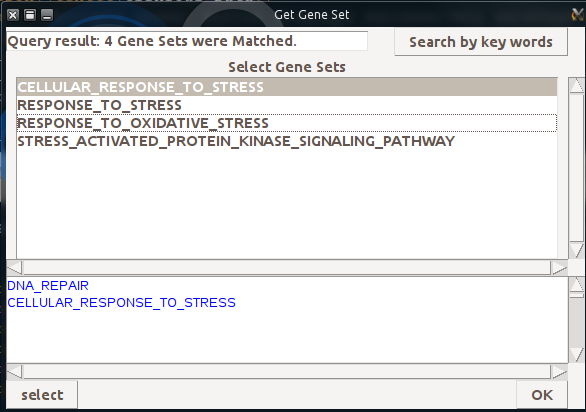Click blue CELLULAR_RESPONSE_TO_STRESS in lower panel

tap(121, 302)
